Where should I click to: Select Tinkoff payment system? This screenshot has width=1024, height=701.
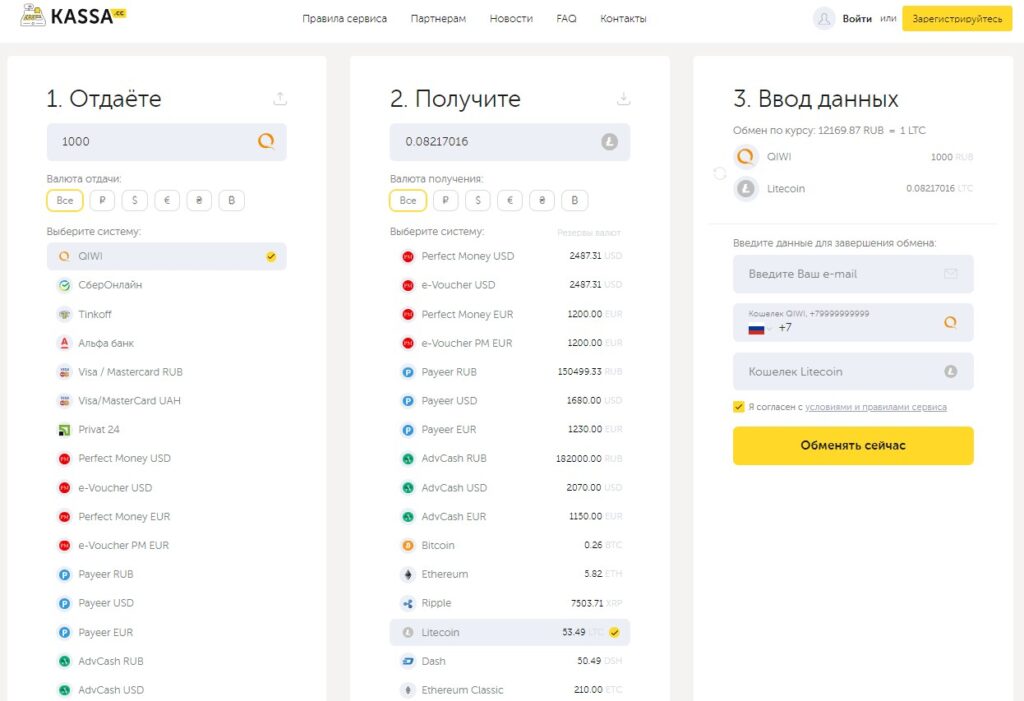click(167, 314)
